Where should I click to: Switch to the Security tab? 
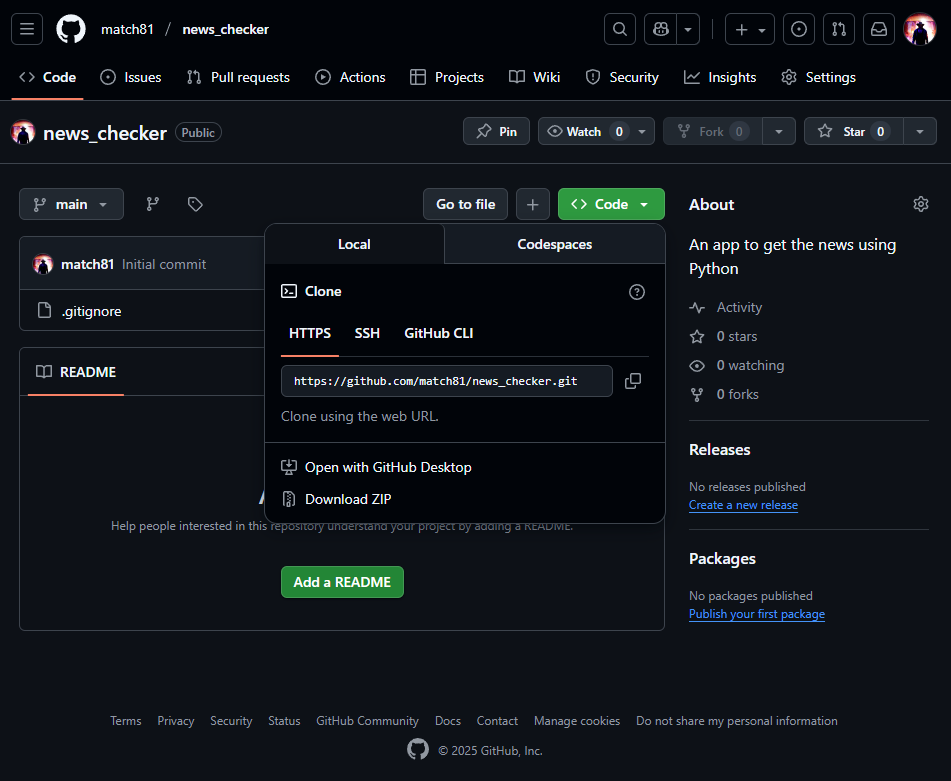(622, 77)
